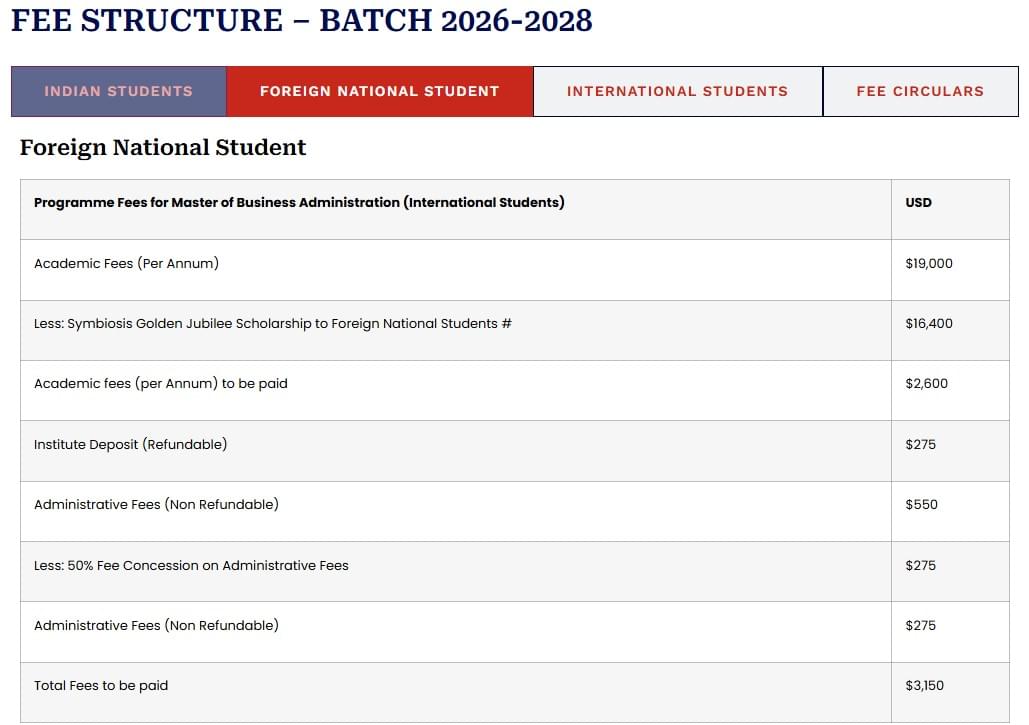This screenshot has height=725, width=1029.
Task: Select the $16,400 scholarship amount
Action: [x=929, y=324]
